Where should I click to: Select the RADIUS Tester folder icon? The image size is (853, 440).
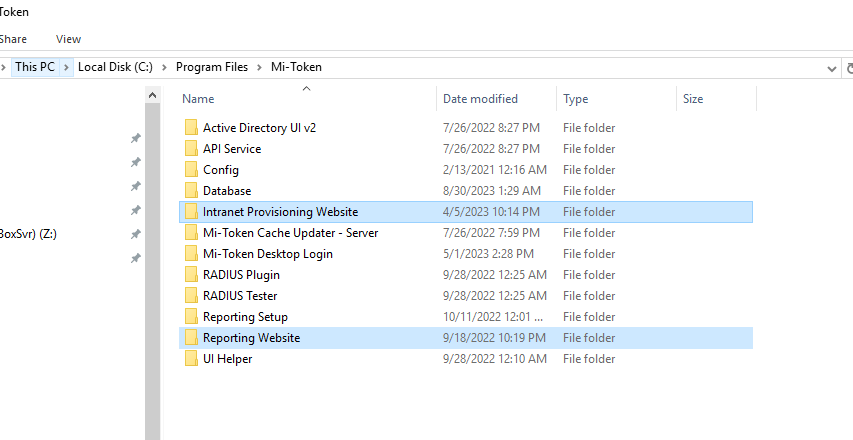click(x=191, y=296)
